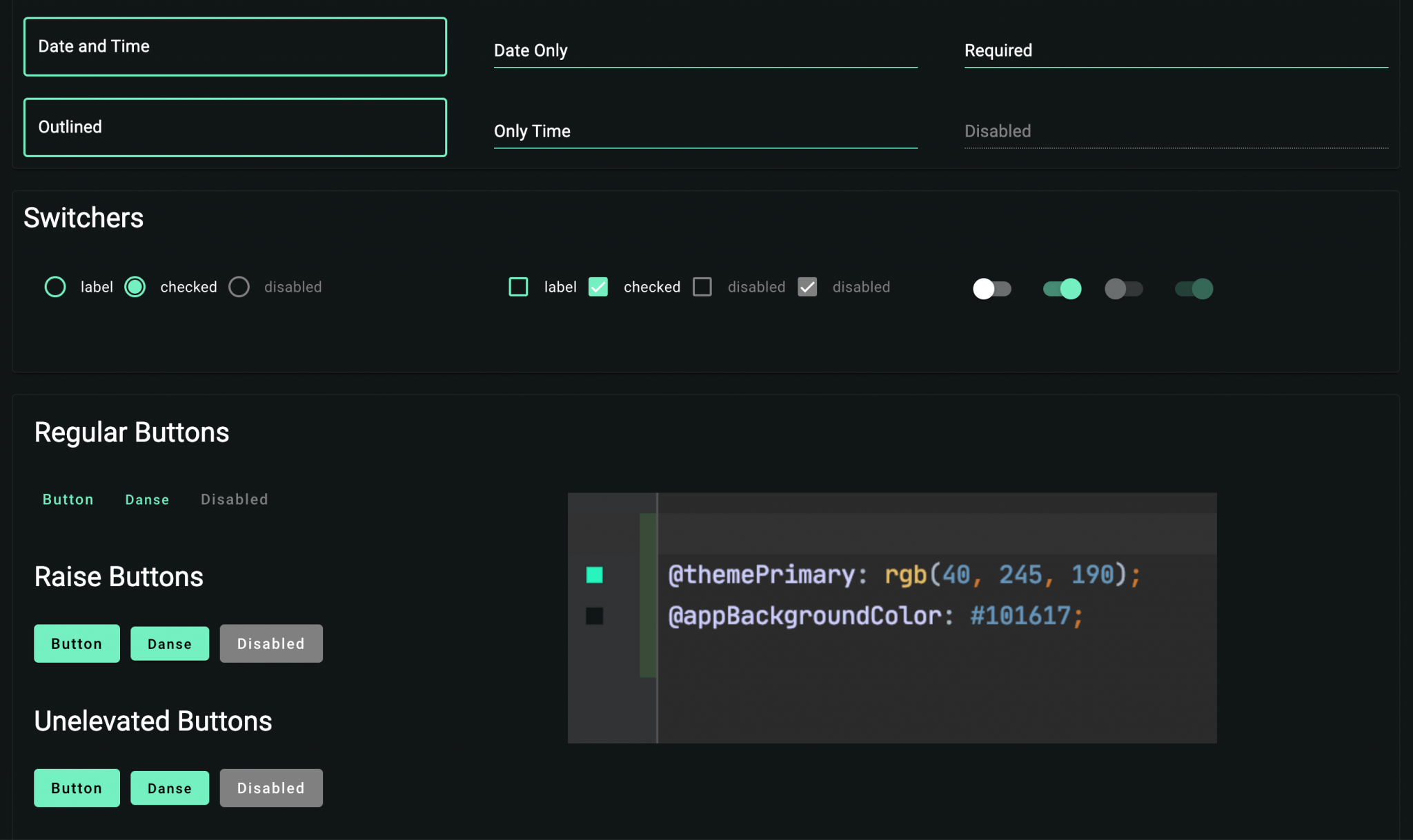Click the Outlined input field
Viewport: 1413px width, 840px height.
(x=235, y=128)
